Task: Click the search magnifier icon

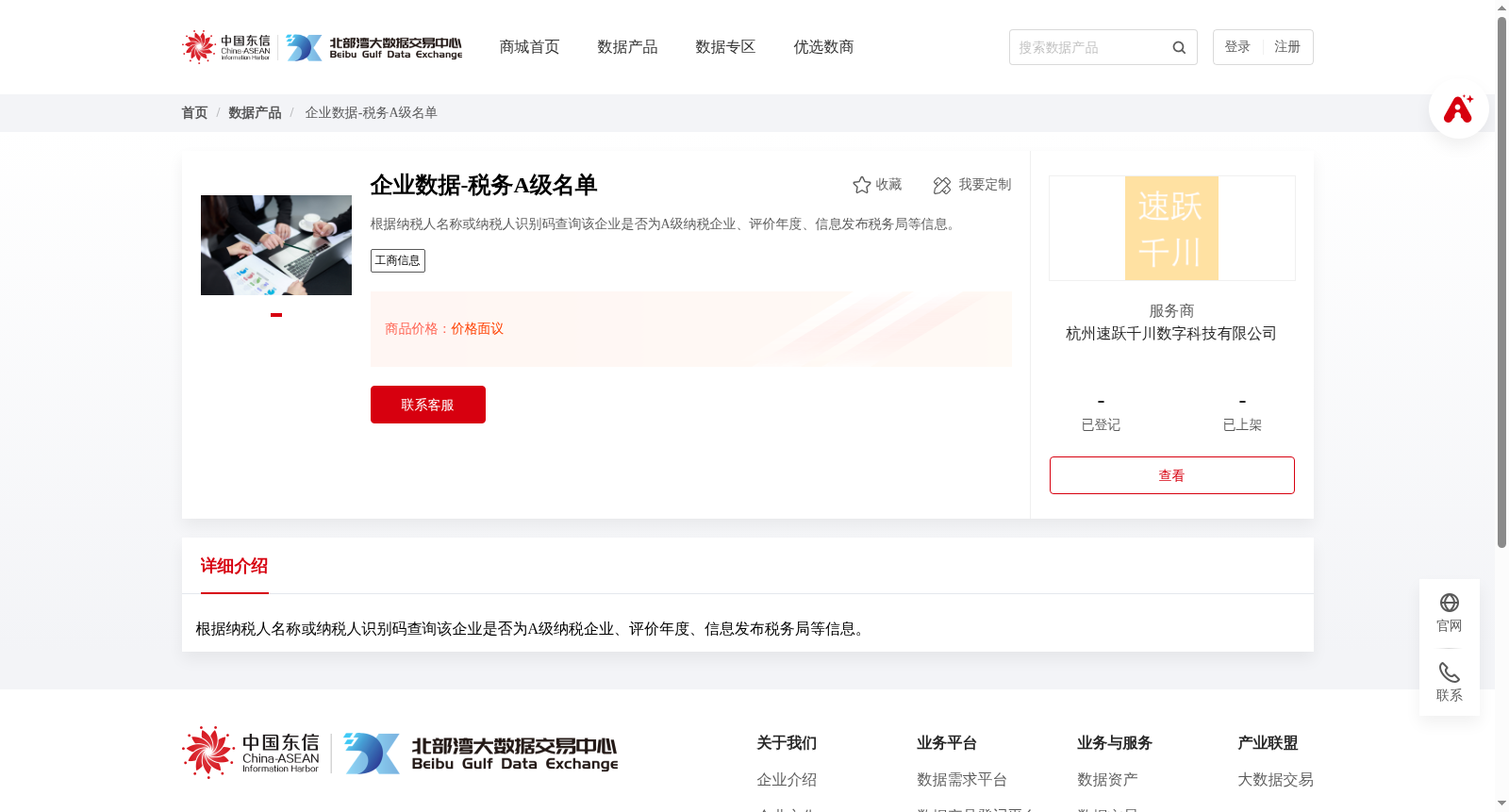Action: [x=1179, y=48]
